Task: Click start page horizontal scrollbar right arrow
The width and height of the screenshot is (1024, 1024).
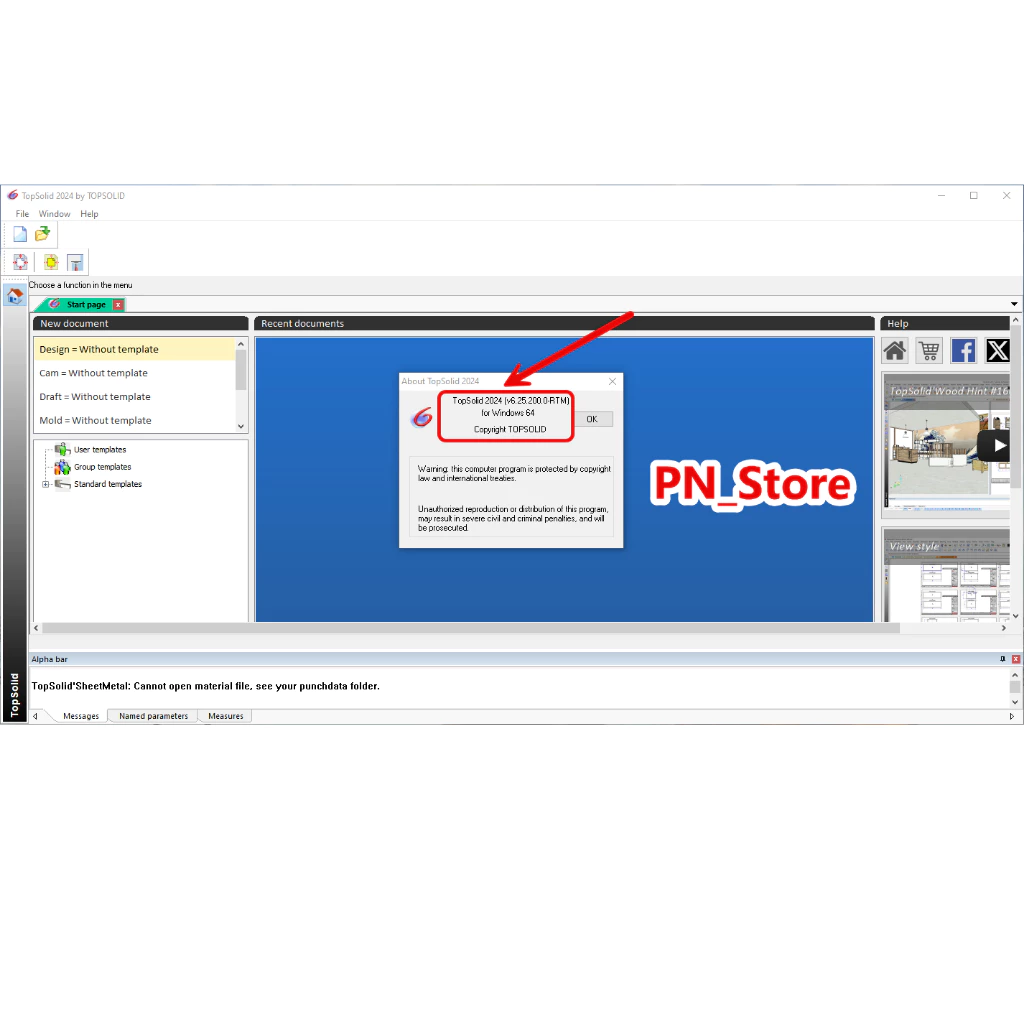Action: [x=1004, y=628]
